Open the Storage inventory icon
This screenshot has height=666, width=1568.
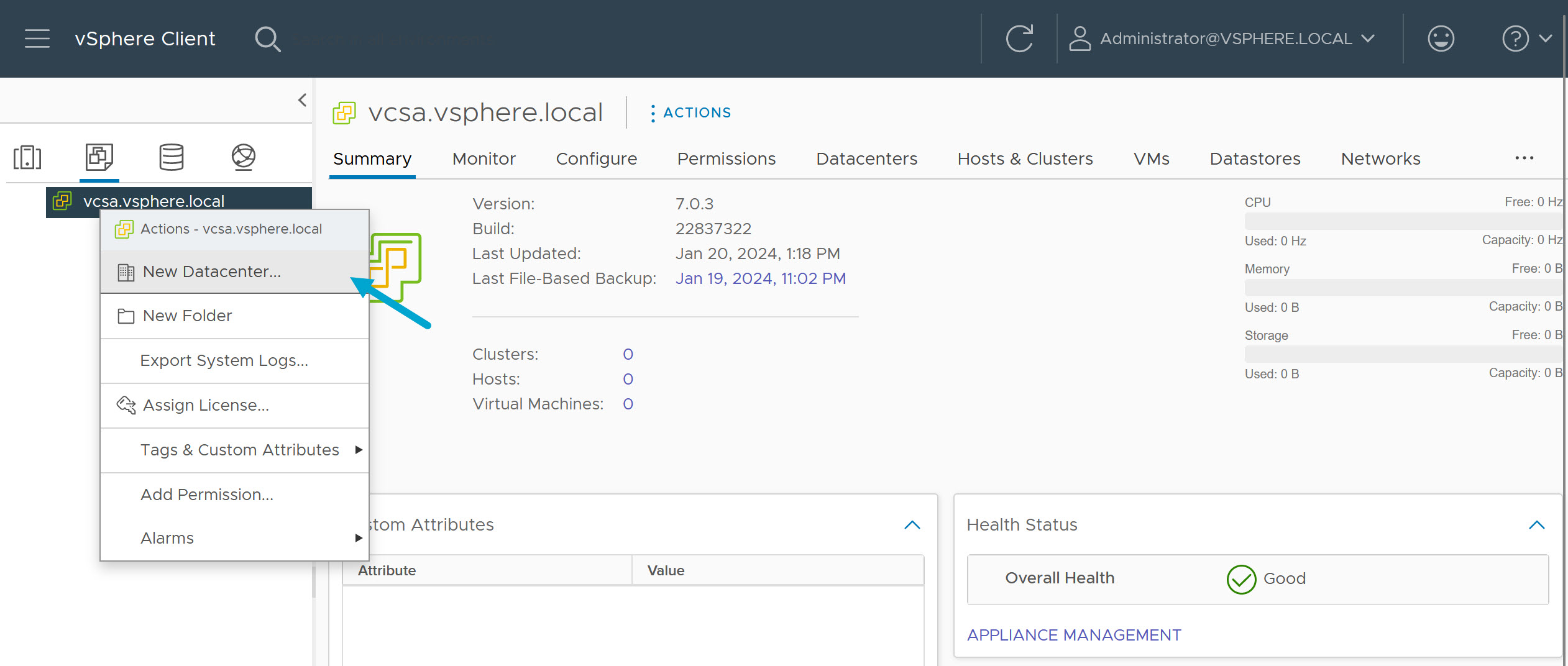tap(172, 157)
